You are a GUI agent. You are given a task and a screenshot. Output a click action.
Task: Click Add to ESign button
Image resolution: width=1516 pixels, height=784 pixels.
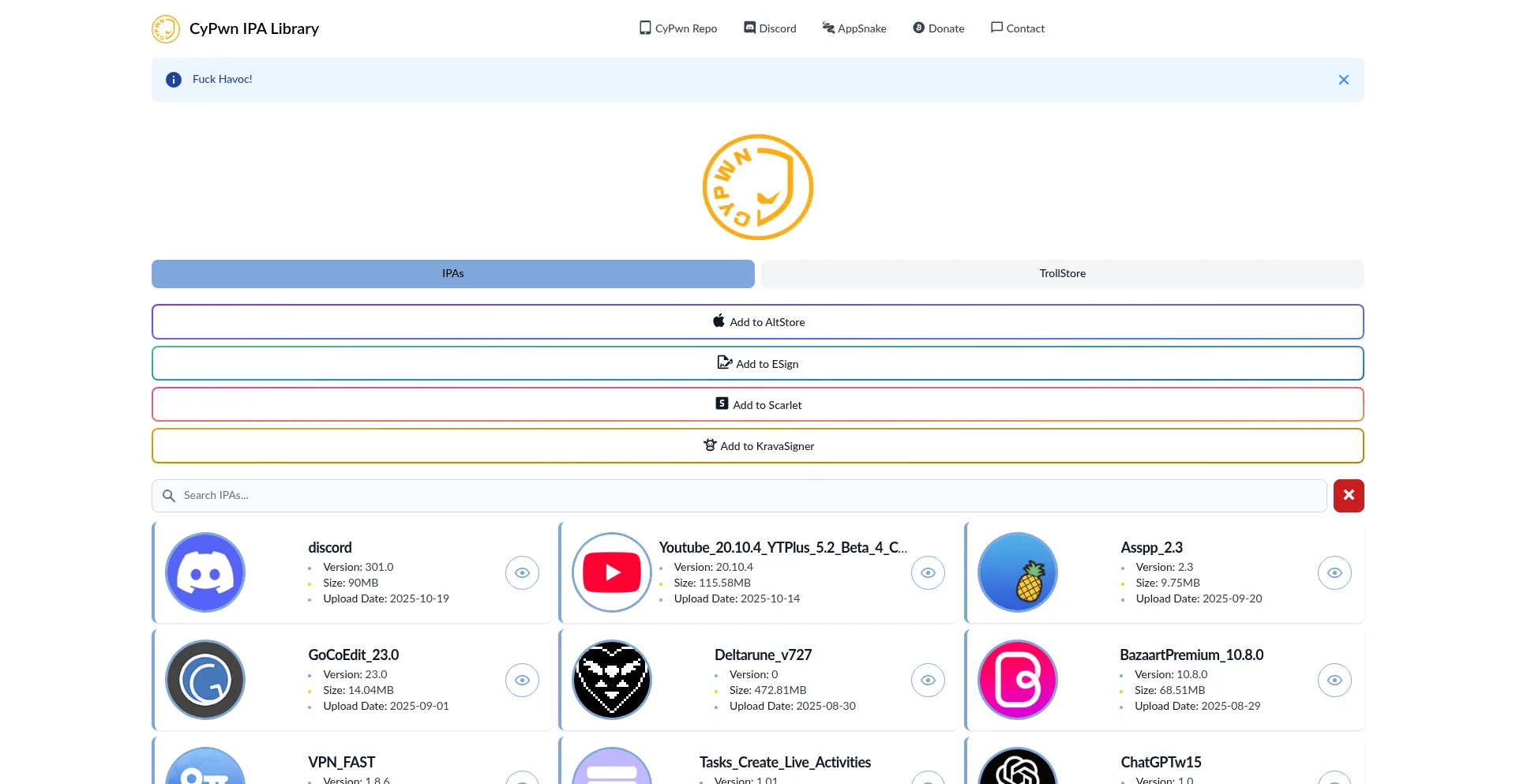pyautogui.click(x=757, y=364)
